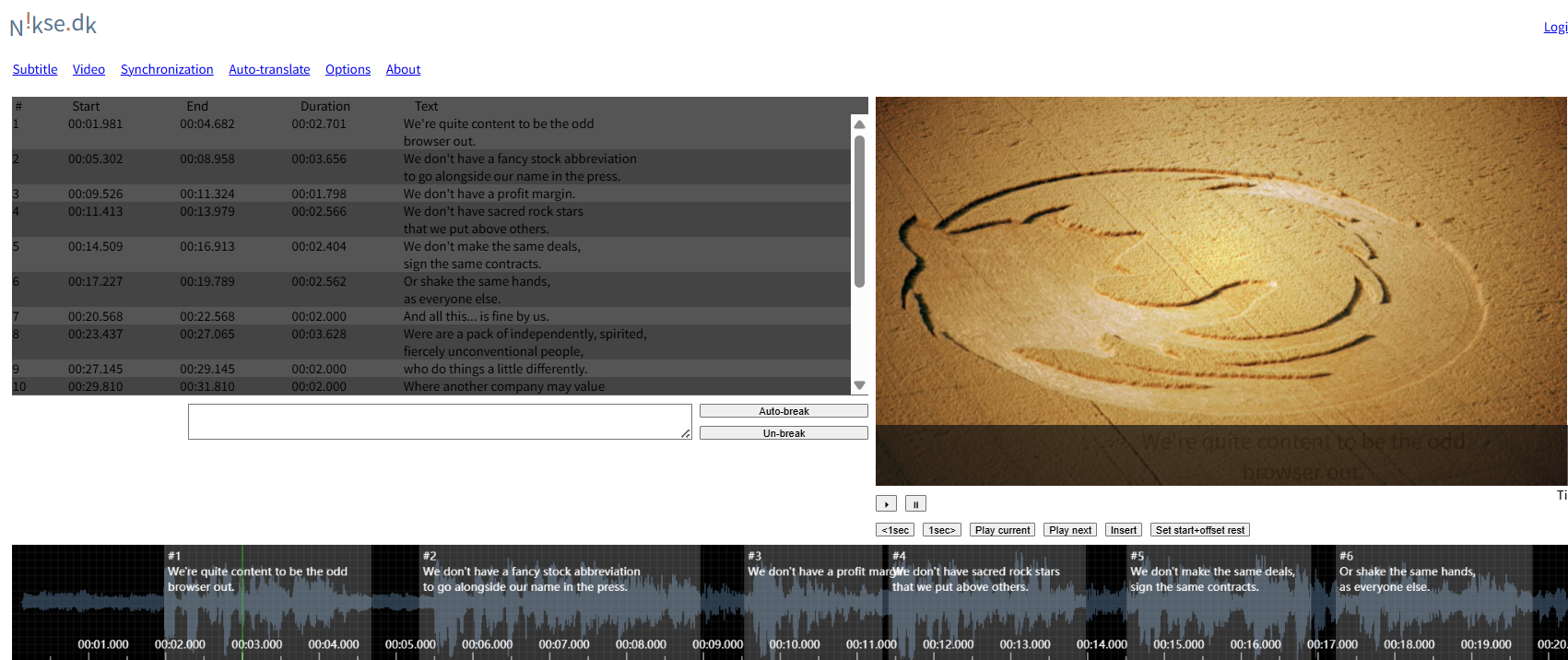Open the Video menu

point(88,69)
